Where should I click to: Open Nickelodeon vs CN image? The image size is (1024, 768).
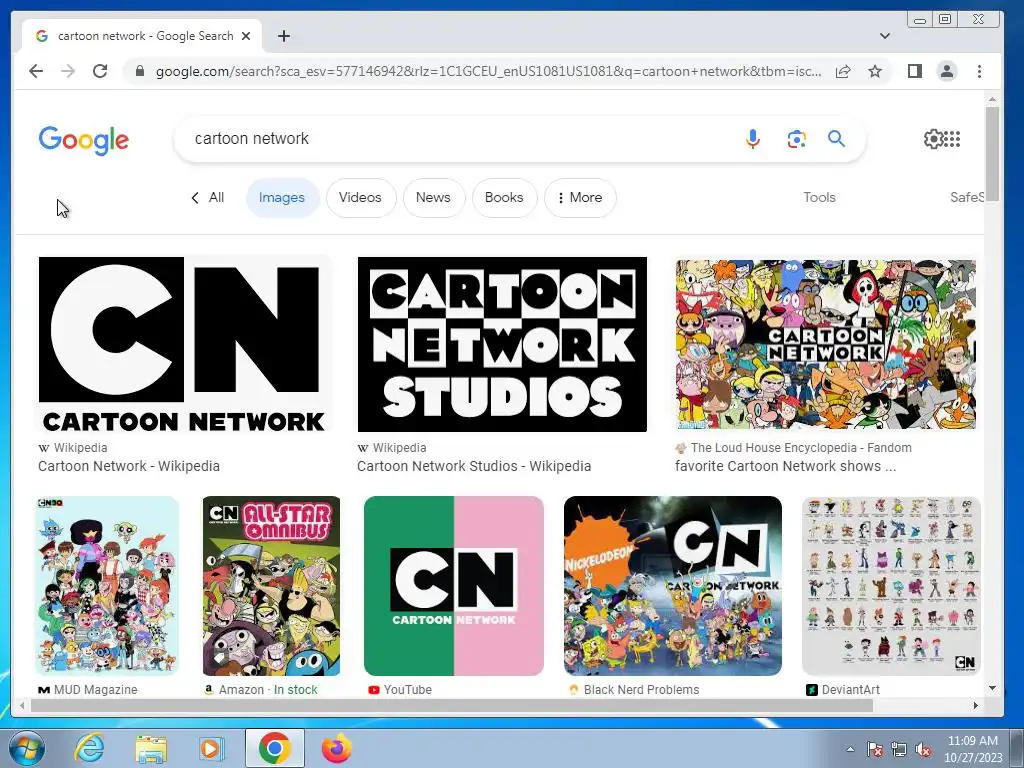(673, 586)
